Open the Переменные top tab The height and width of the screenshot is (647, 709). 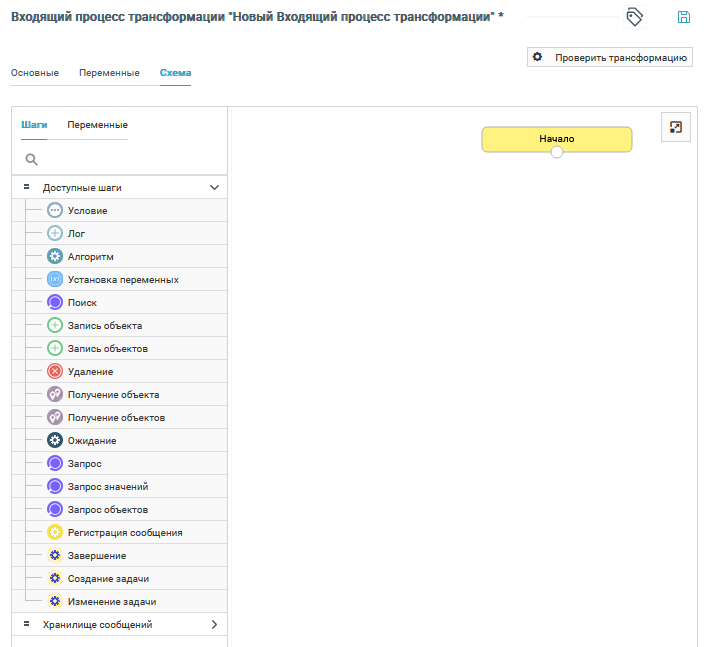[109, 73]
